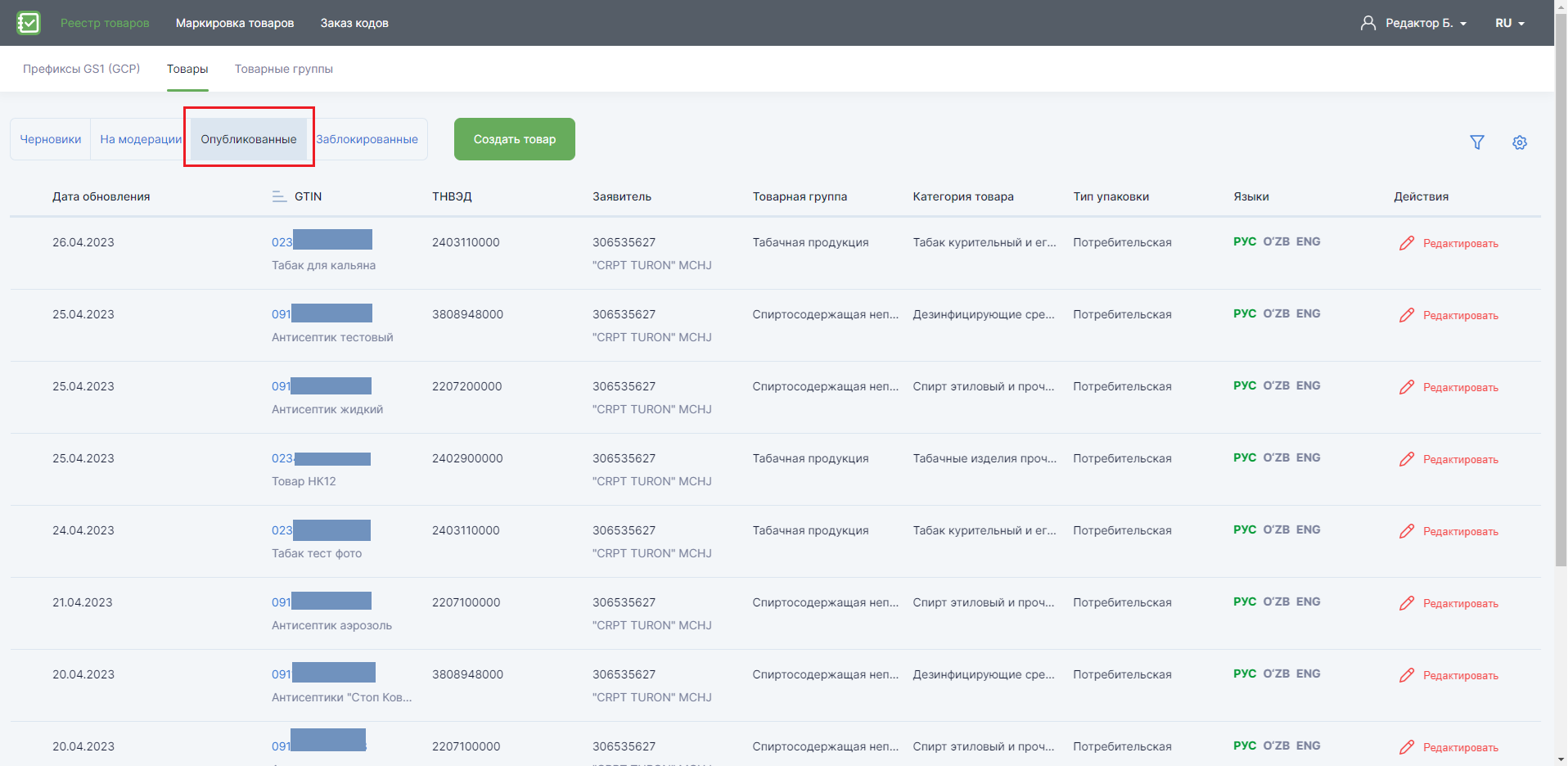1568x766 pixels.
Task: Click pencil icon for Антисептик тестовый row
Action: (x=1407, y=315)
